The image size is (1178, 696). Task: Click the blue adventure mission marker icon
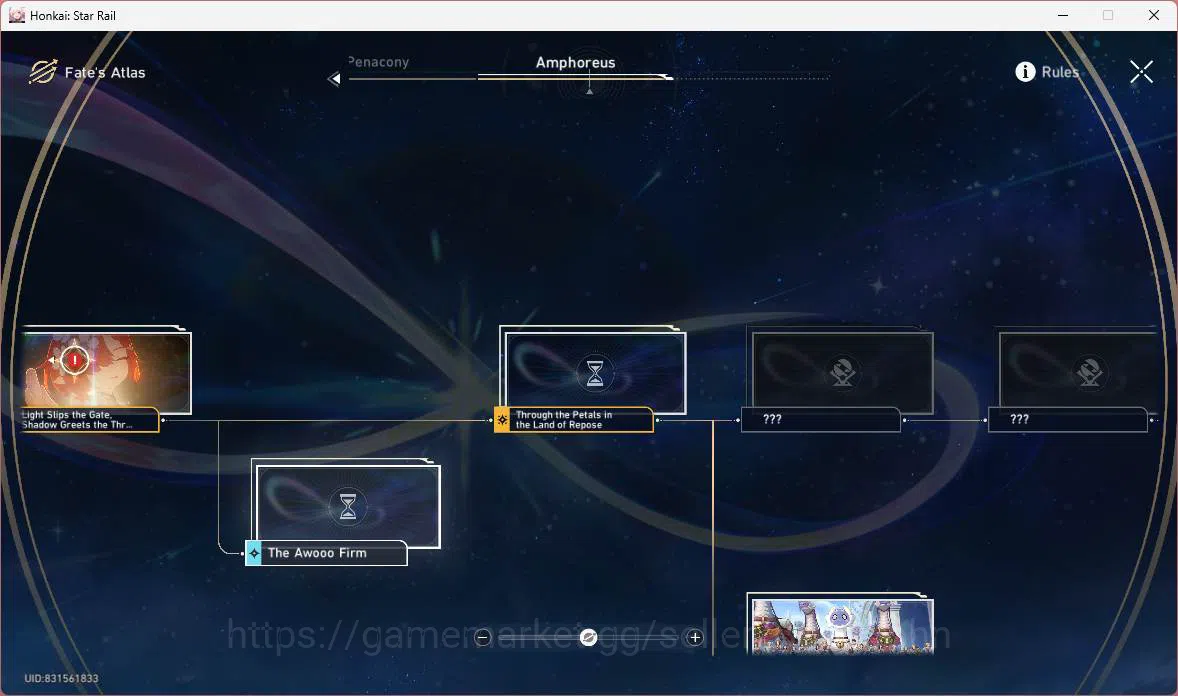[x=254, y=553]
